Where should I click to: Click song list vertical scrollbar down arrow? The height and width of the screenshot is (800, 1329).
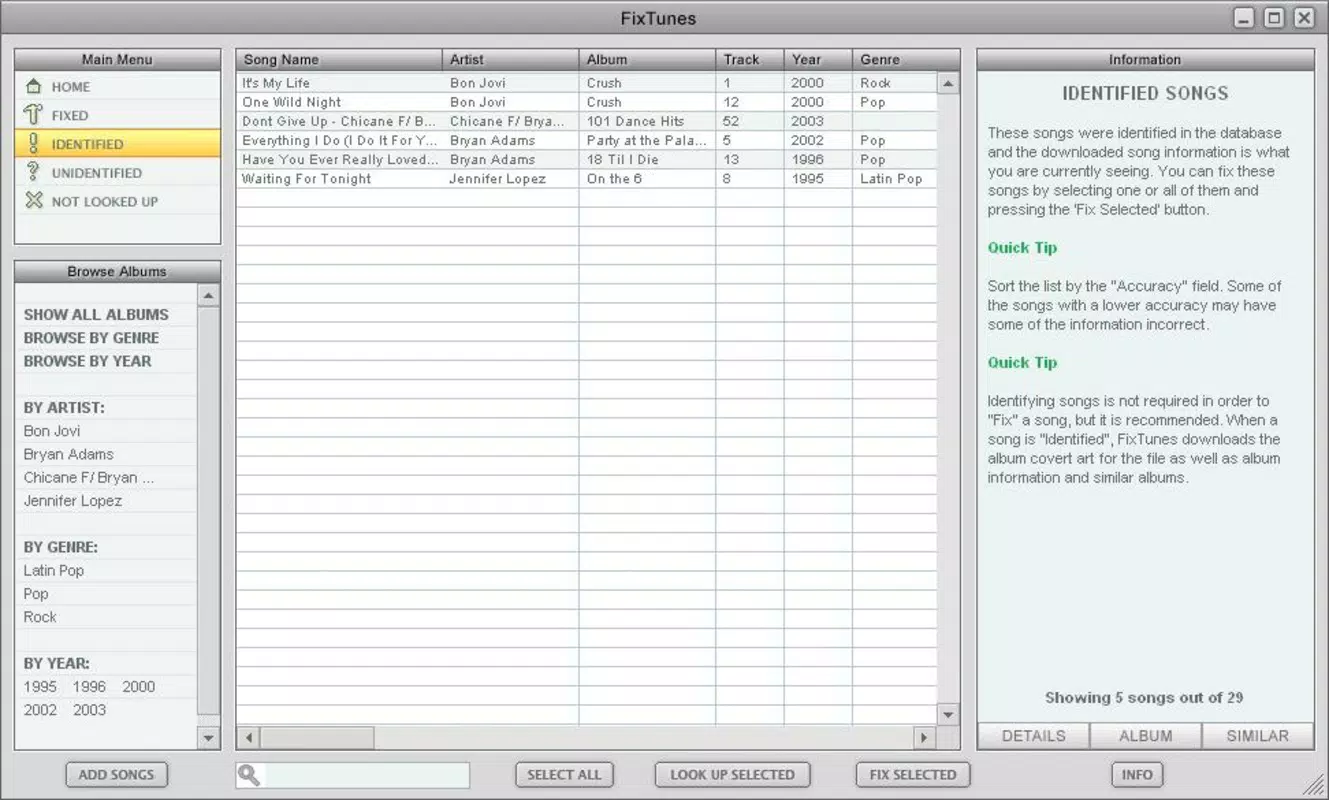coord(949,714)
